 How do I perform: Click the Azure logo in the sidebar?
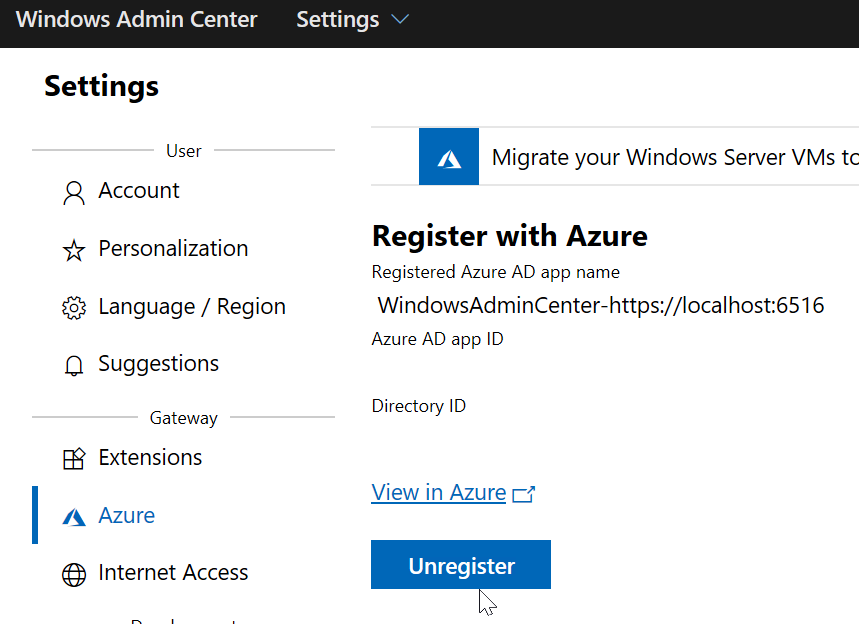coord(74,517)
